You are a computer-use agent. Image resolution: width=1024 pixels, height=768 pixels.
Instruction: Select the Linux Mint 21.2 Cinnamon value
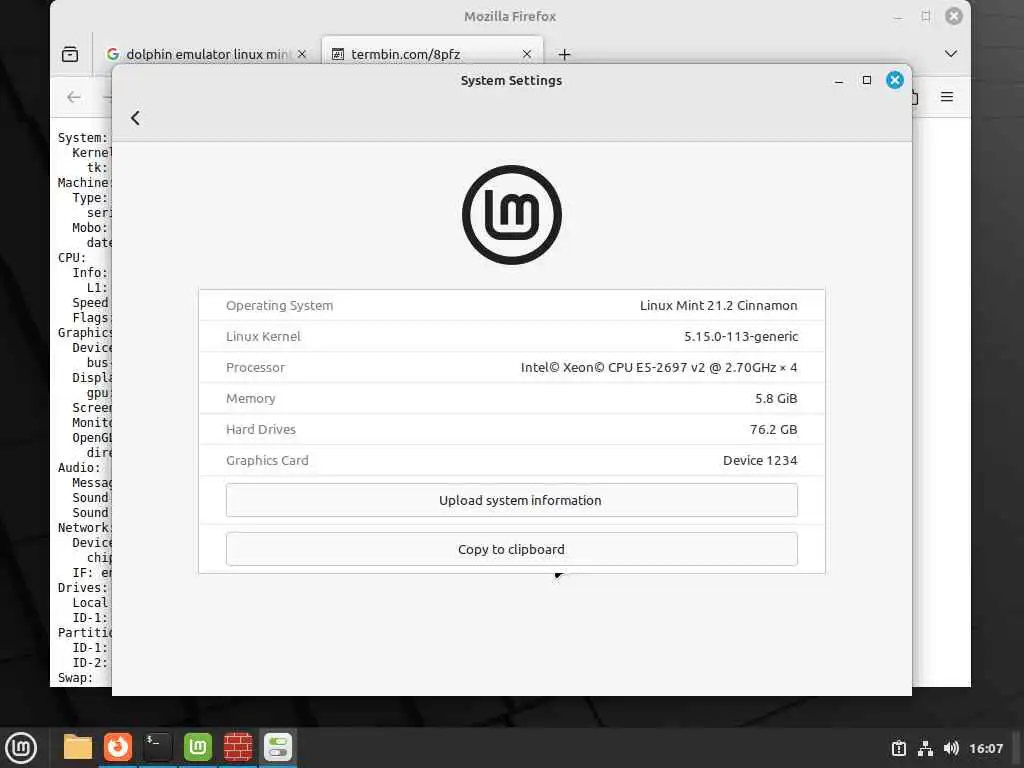click(x=718, y=306)
